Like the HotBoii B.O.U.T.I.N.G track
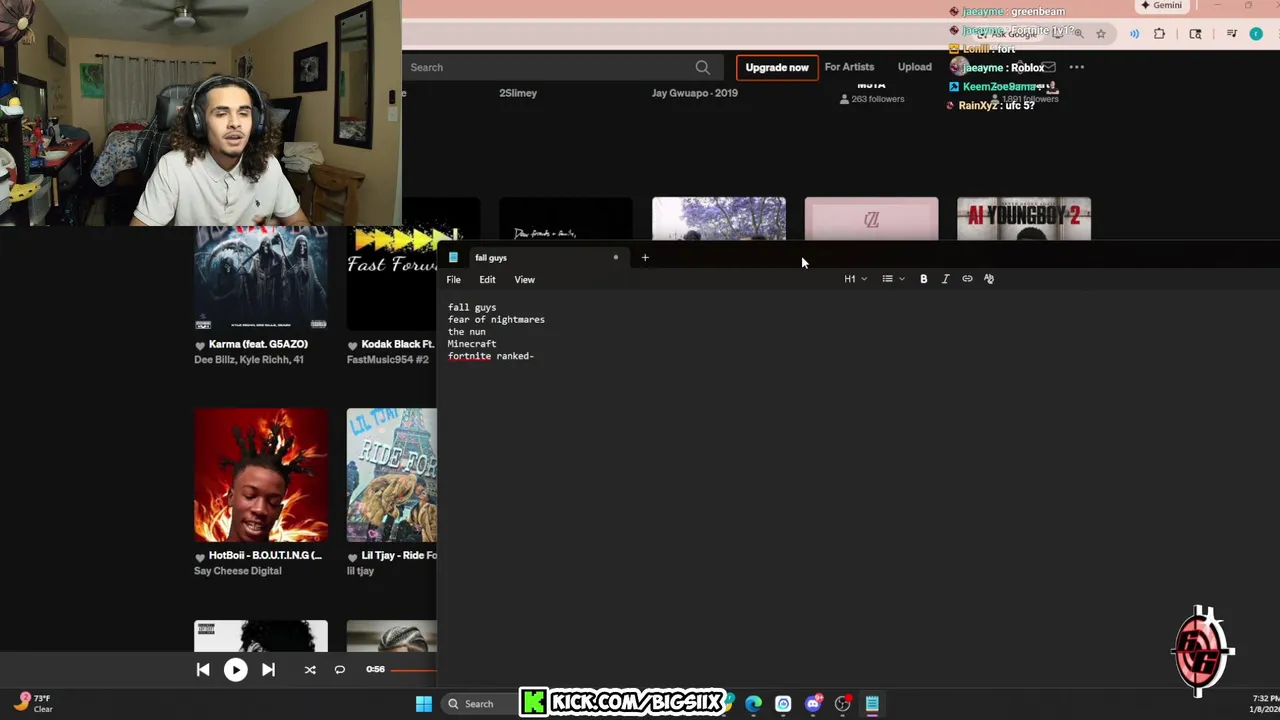The image size is (1280, 720). click(x=200, y=556)
